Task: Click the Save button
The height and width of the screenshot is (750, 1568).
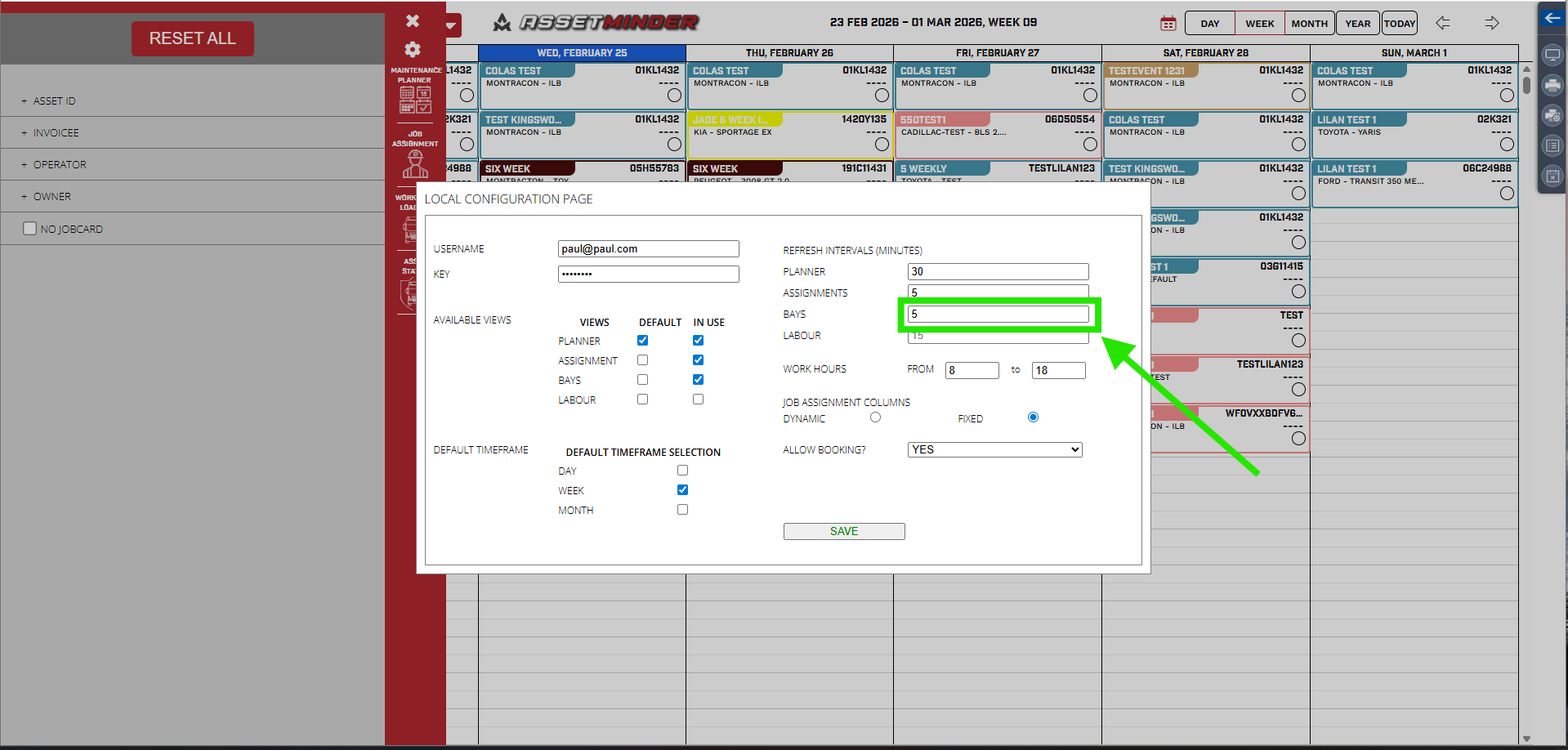Action: coord(843,532)
